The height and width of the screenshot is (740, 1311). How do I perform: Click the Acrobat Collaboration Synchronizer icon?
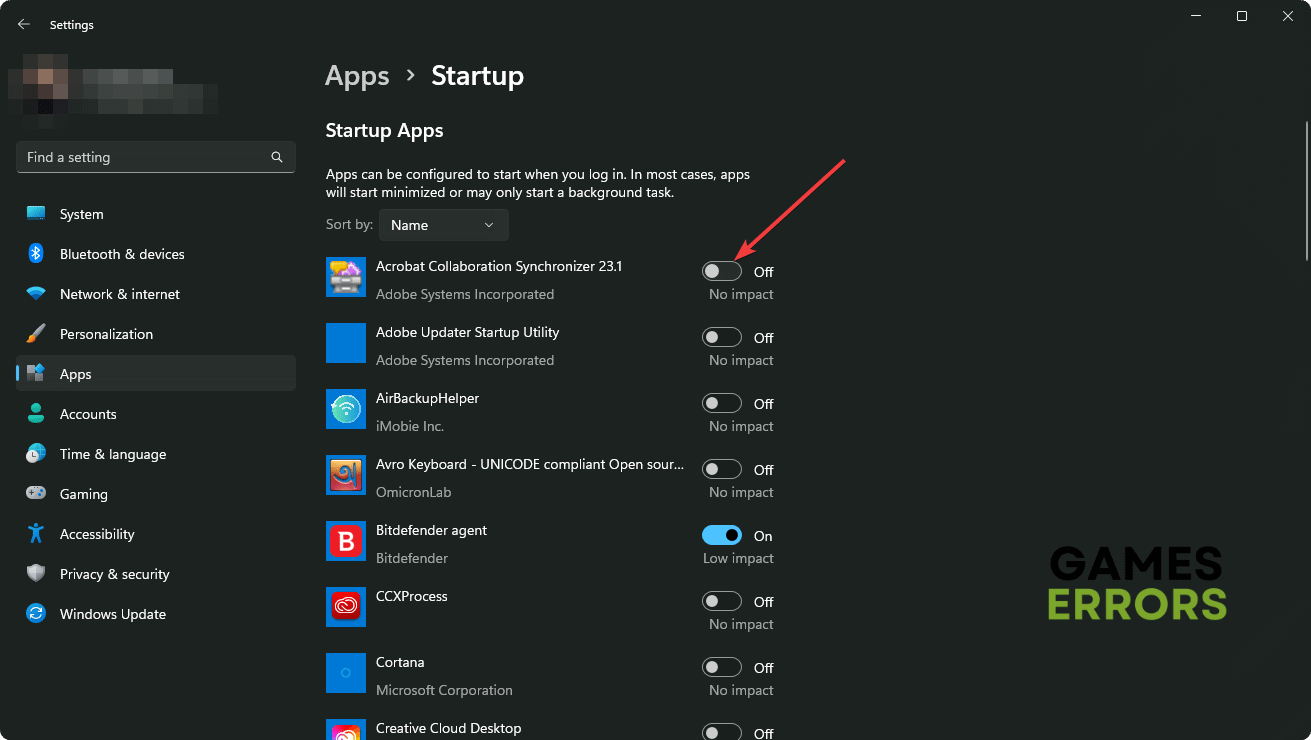click(346, 278)
